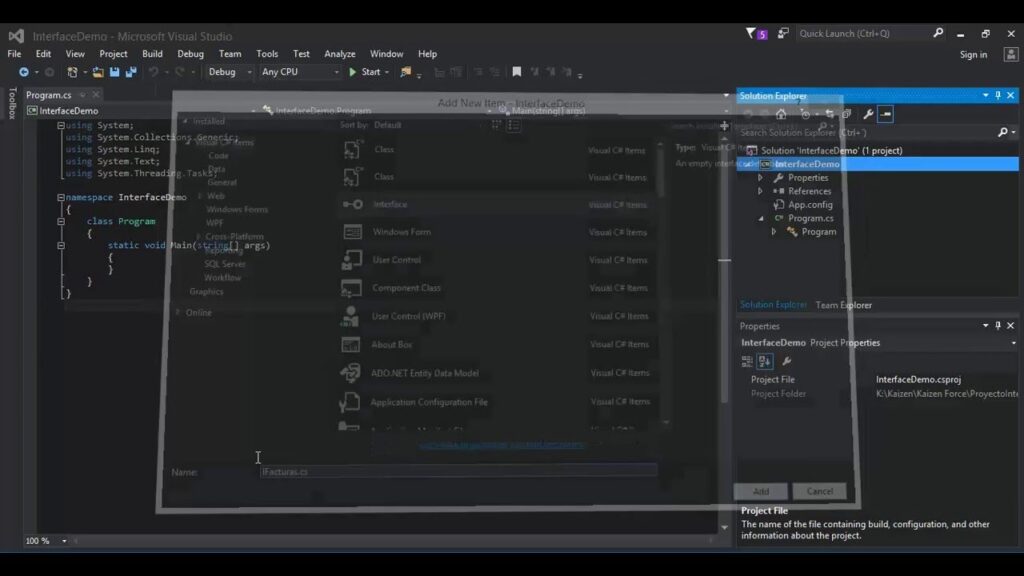Click the editor horizontal scrollbar at the bottom
Viewport: 1024px width, 576px height.
[x=392, y=541]
